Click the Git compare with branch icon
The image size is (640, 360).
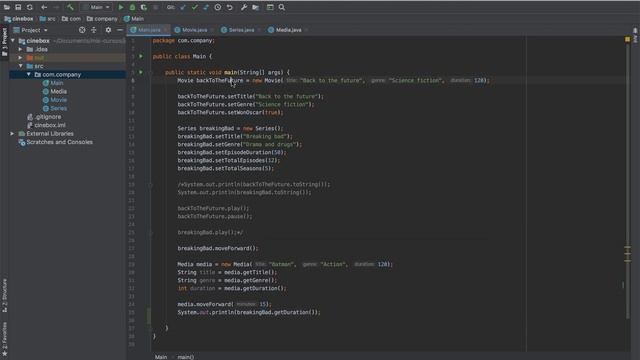(x=206, y=7)
